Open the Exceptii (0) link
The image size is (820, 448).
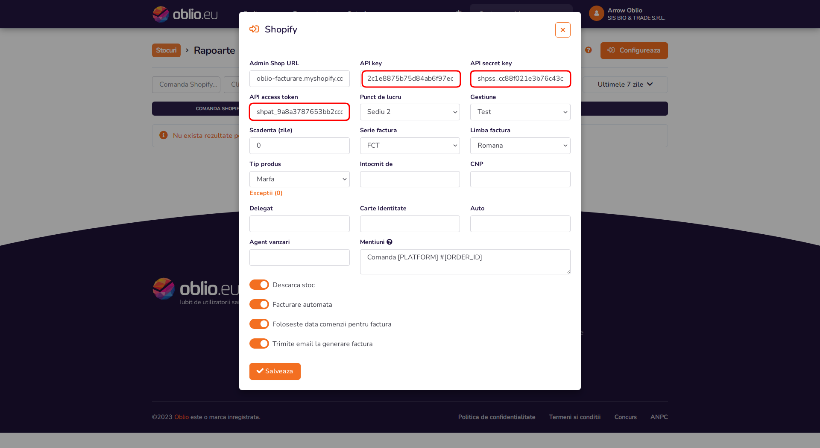click(x=266, y=193)
